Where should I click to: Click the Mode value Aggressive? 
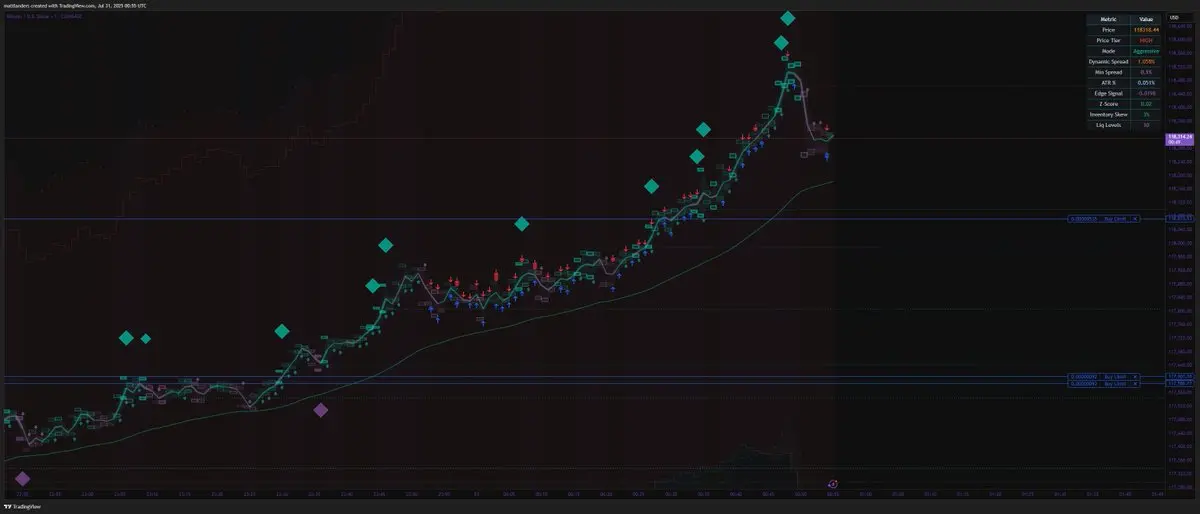[1145, 51]
